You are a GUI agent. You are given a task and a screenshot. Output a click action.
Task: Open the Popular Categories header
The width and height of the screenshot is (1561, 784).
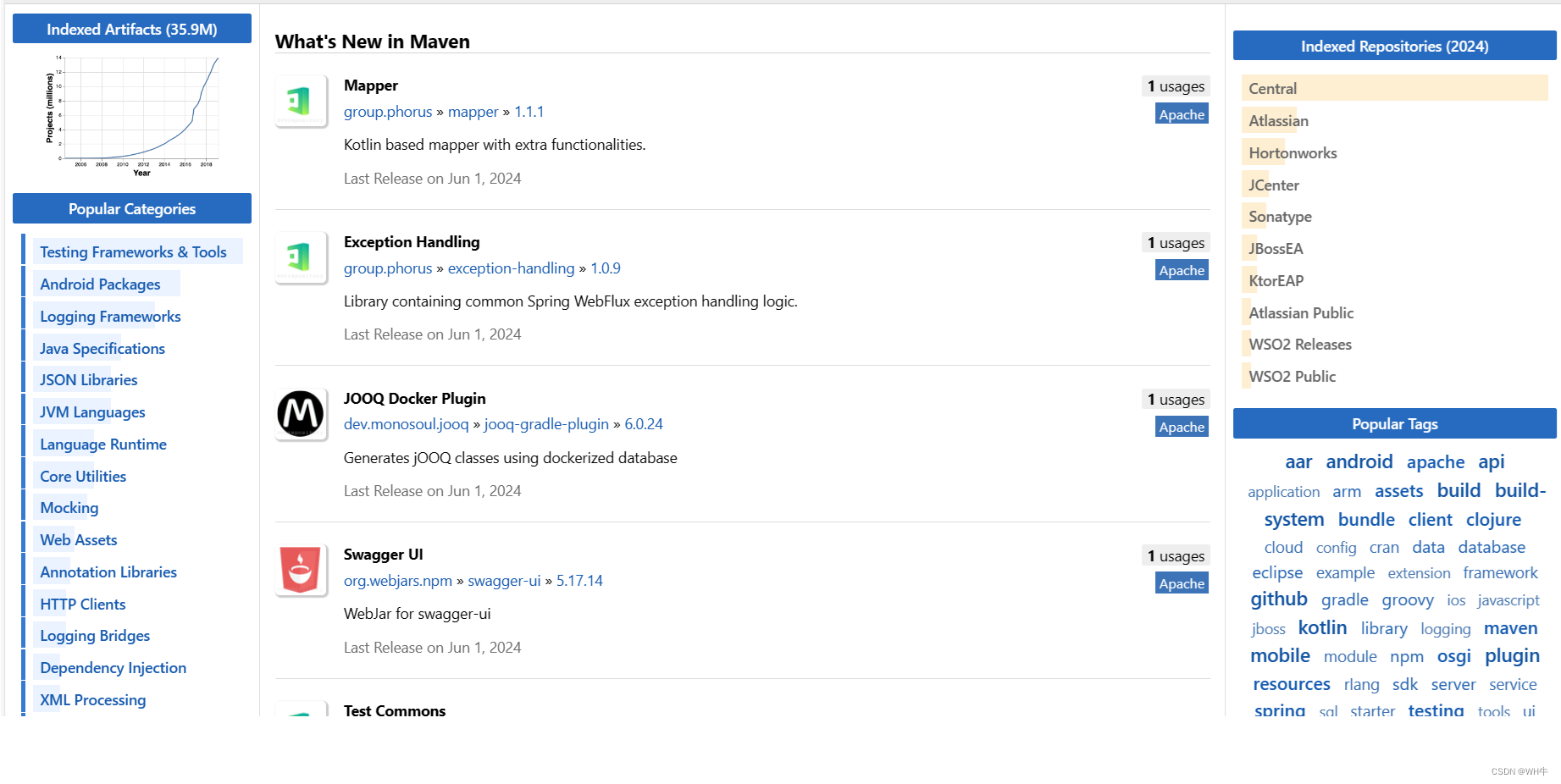(x=132, y=208)
